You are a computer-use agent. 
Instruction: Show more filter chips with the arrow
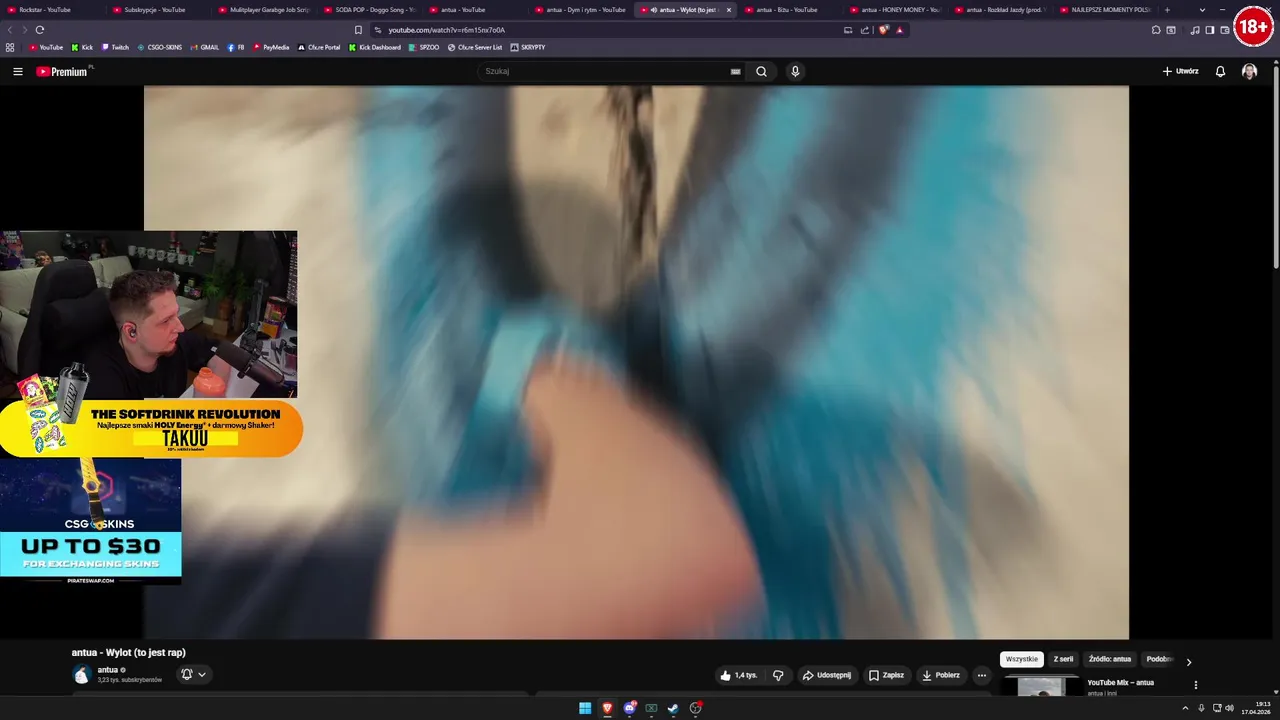coord(1188,661)
